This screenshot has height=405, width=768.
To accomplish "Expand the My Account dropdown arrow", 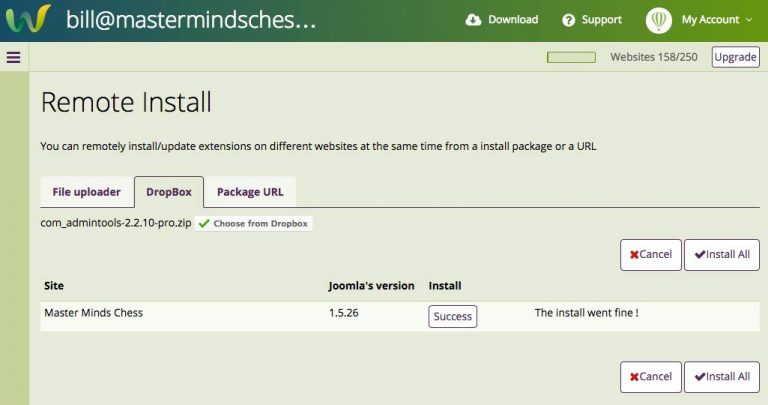I will coord(749,20).
